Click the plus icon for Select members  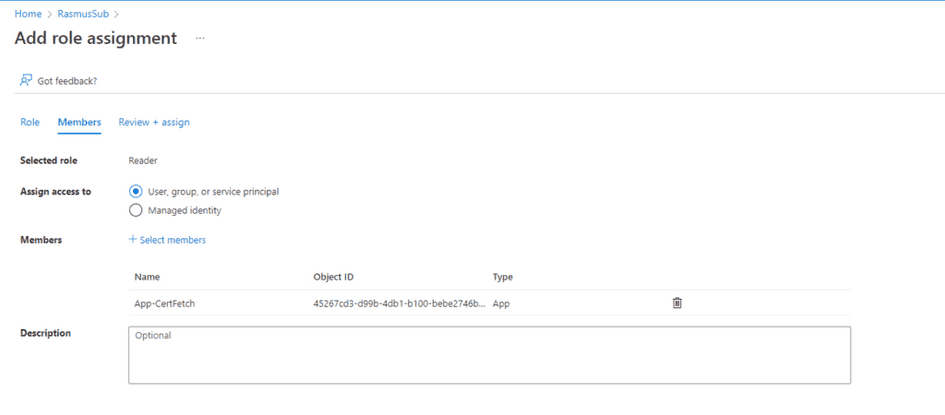(x=133, y=240)
